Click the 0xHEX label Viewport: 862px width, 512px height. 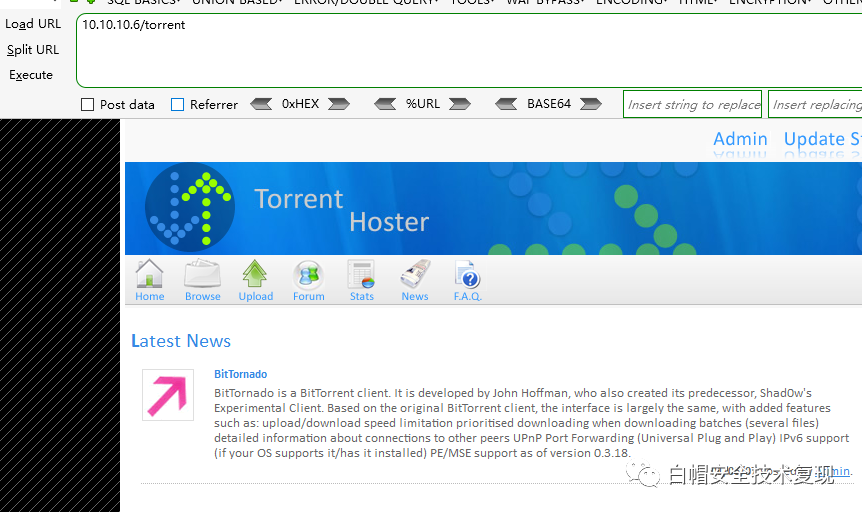pyautogui.click(x=300, y=104)
